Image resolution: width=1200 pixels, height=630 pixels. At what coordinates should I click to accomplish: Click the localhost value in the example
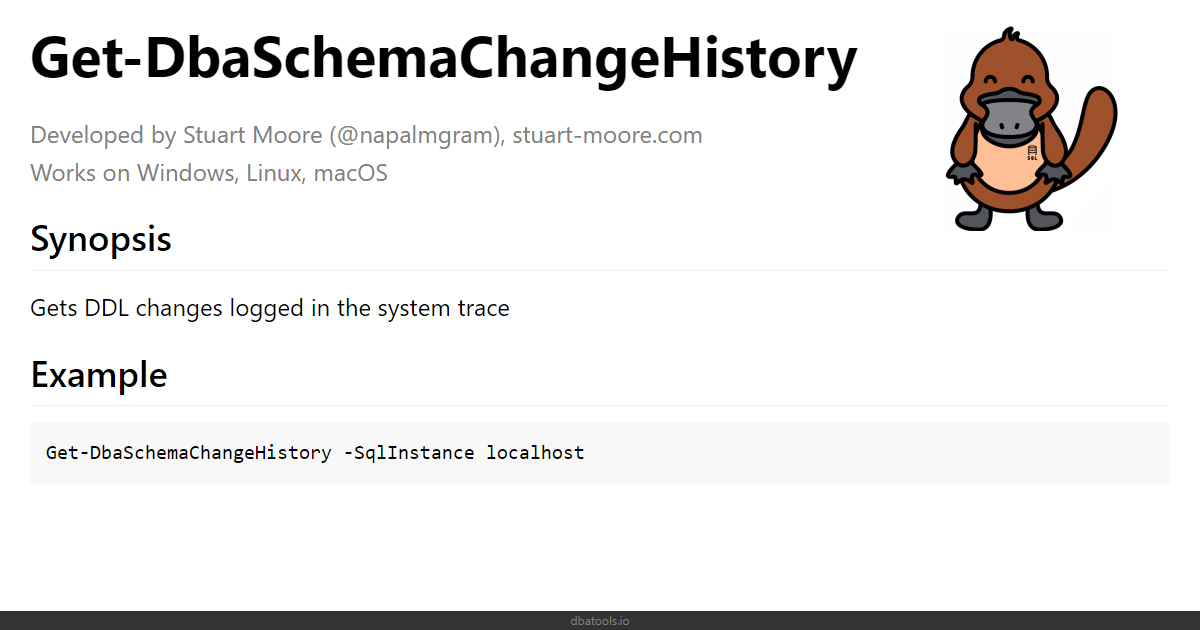coord(535,452)
